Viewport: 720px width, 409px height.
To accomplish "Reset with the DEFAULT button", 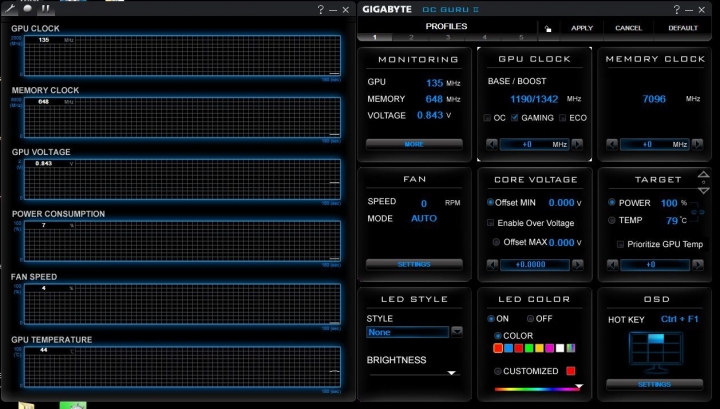I will tap(683, 28).
